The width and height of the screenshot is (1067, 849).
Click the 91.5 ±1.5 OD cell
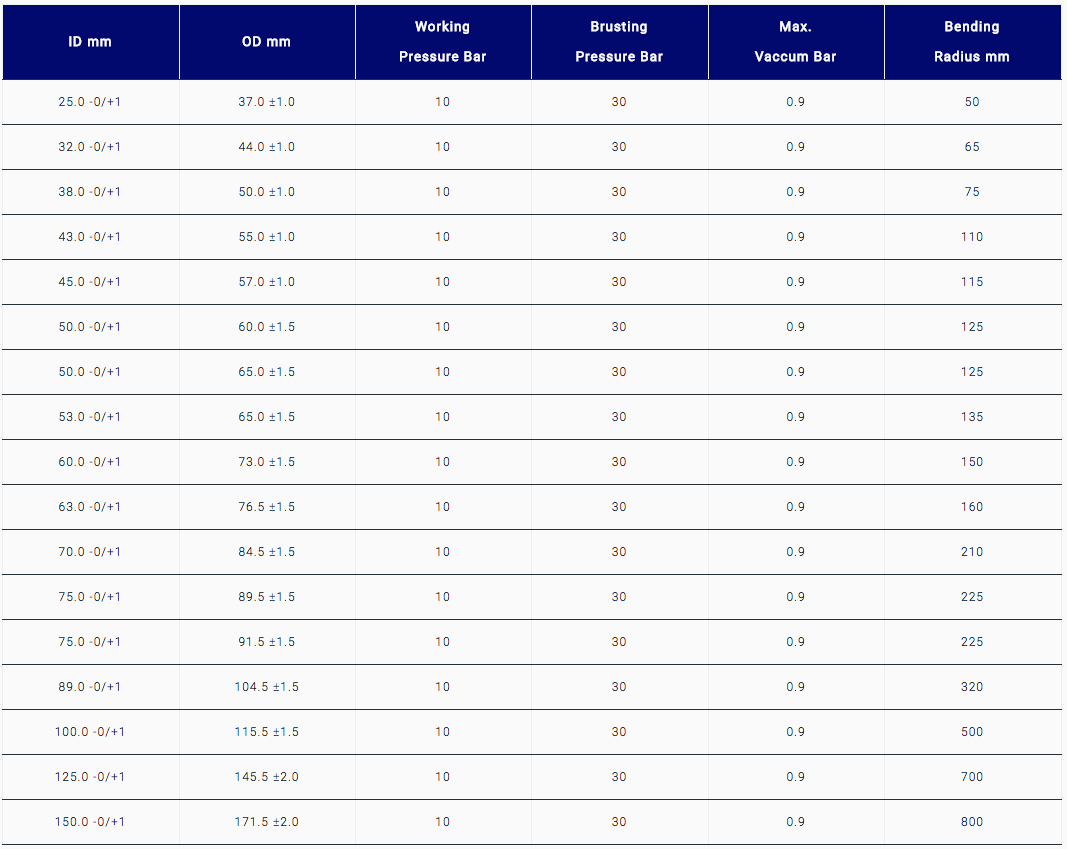pos(266,642)
